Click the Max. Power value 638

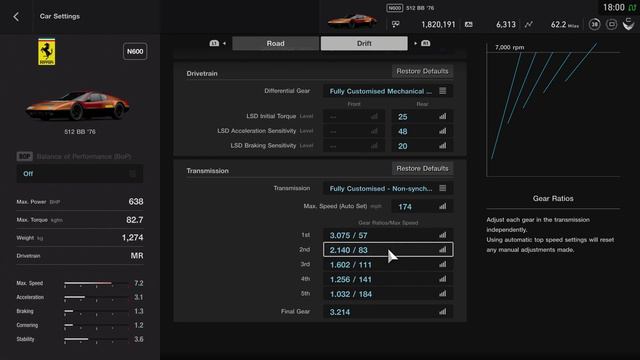coord(136,202)
